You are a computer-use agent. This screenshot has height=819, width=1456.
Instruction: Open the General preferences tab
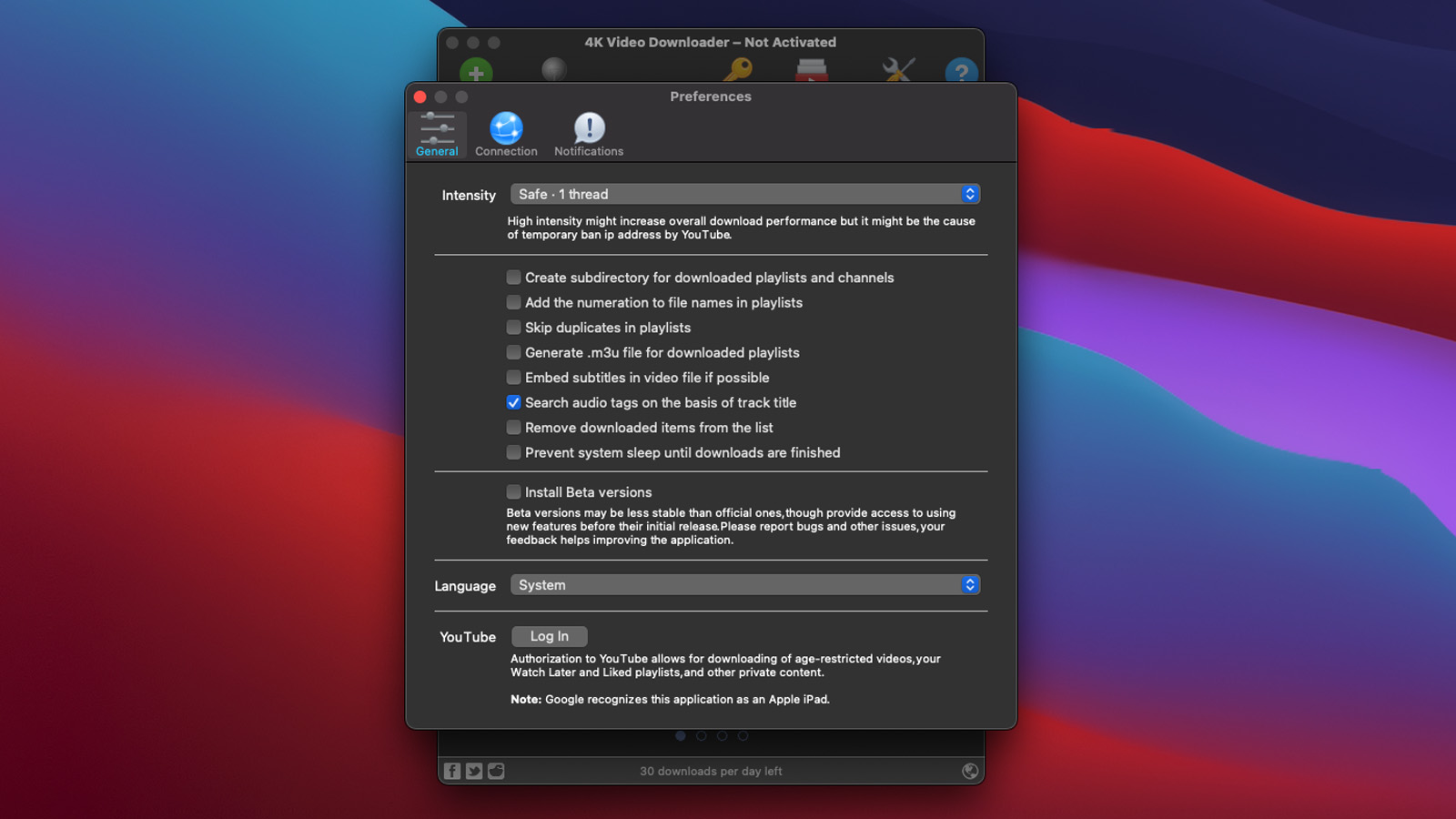[x=437, y=135]
